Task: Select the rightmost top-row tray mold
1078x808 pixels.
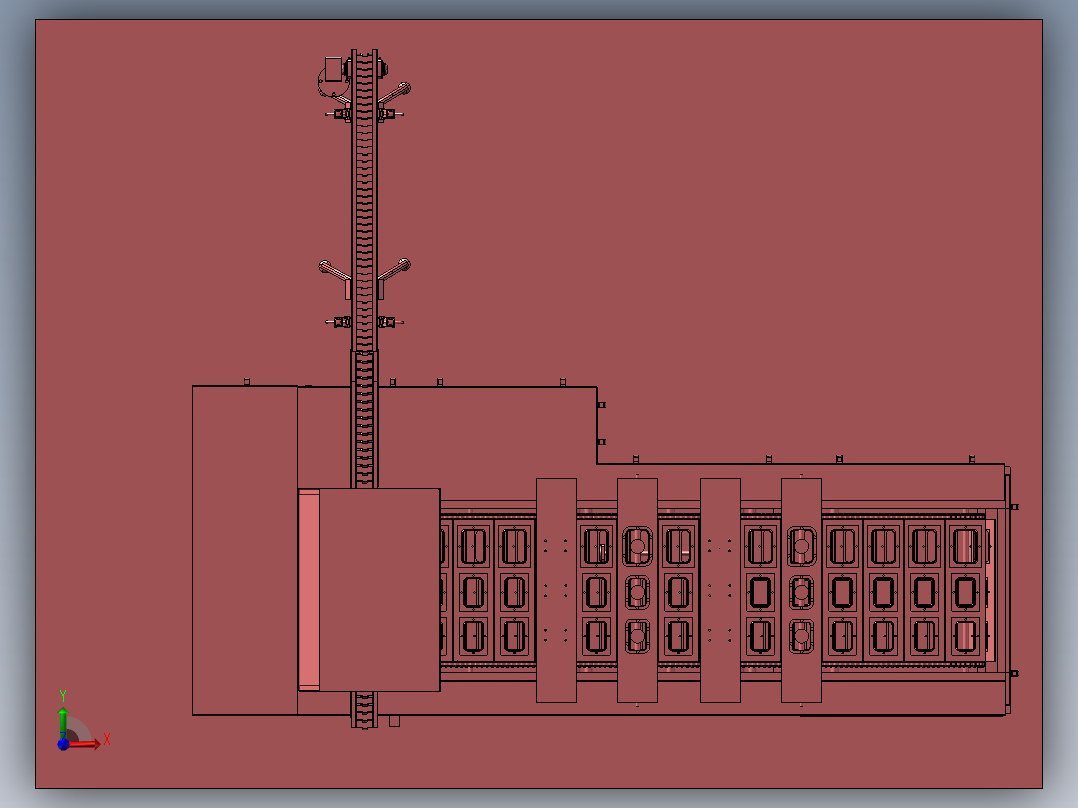Action: pos(965,546)
